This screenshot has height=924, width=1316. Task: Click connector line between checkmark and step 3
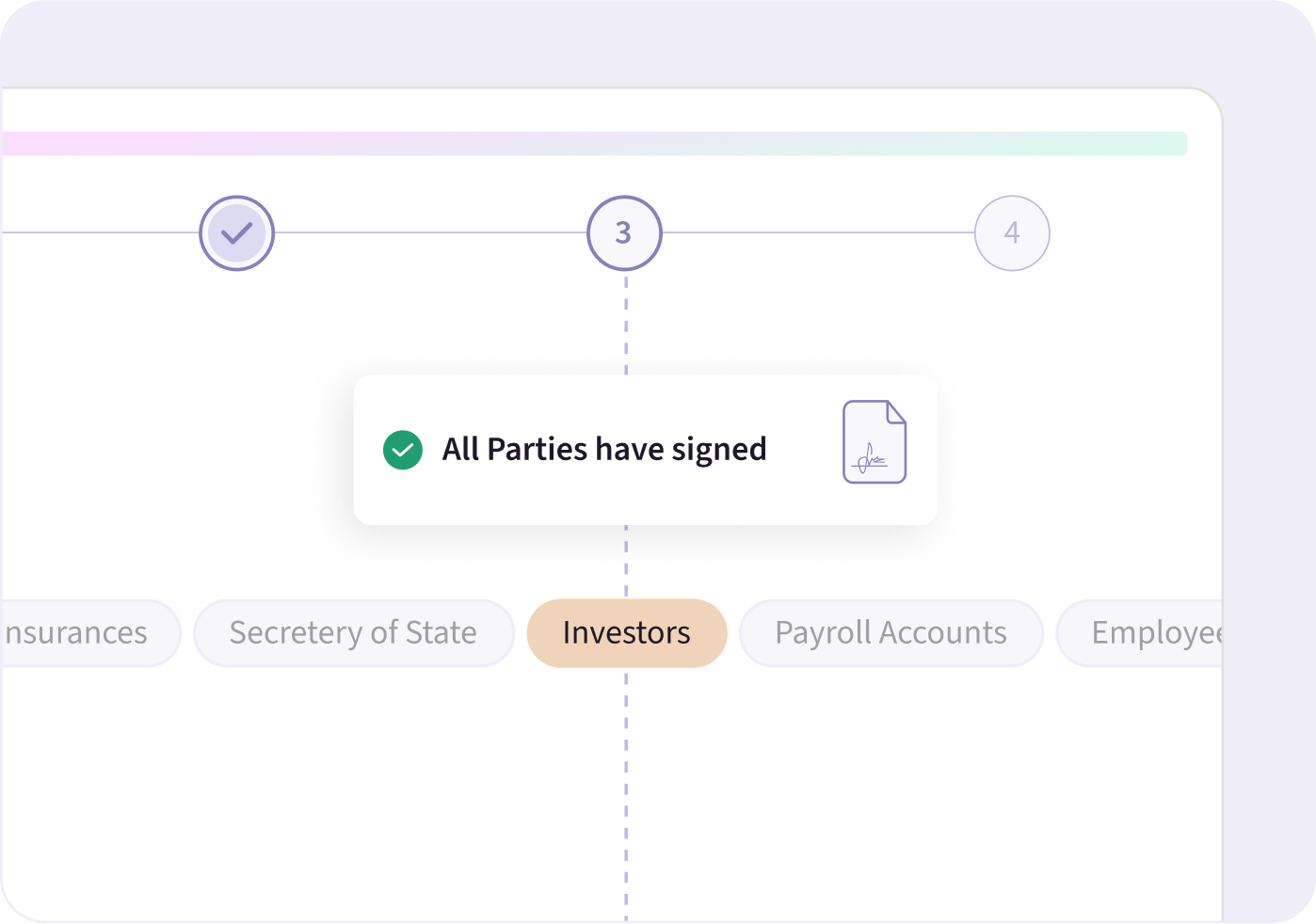pos(430,232)
